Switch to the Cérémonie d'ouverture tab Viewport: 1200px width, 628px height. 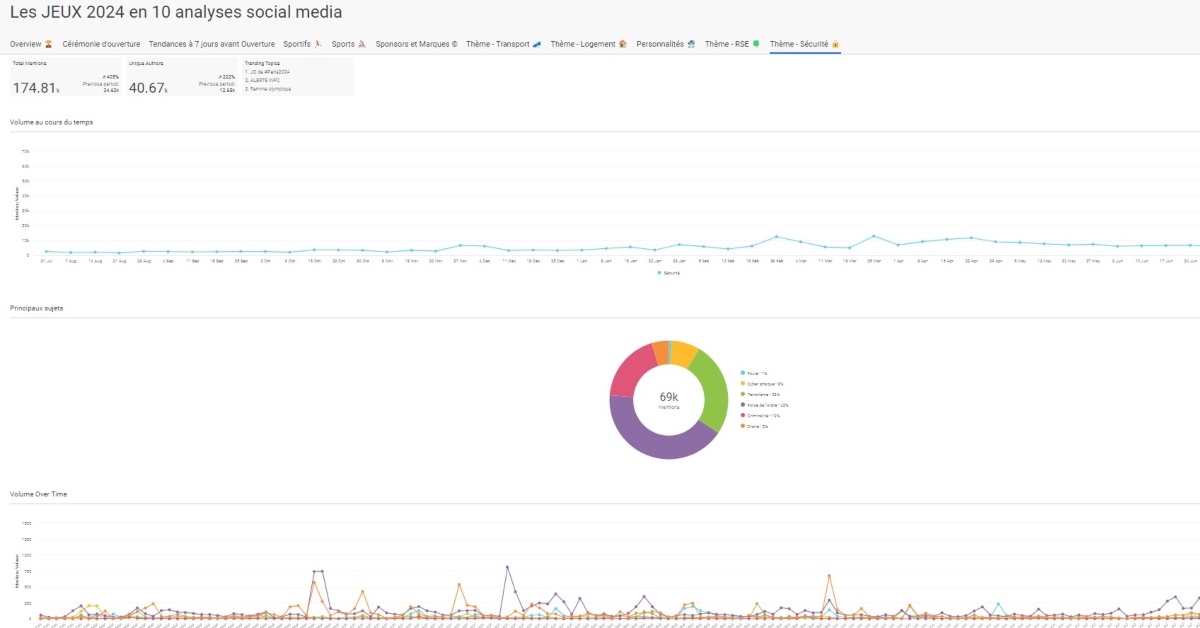(102, 43)
